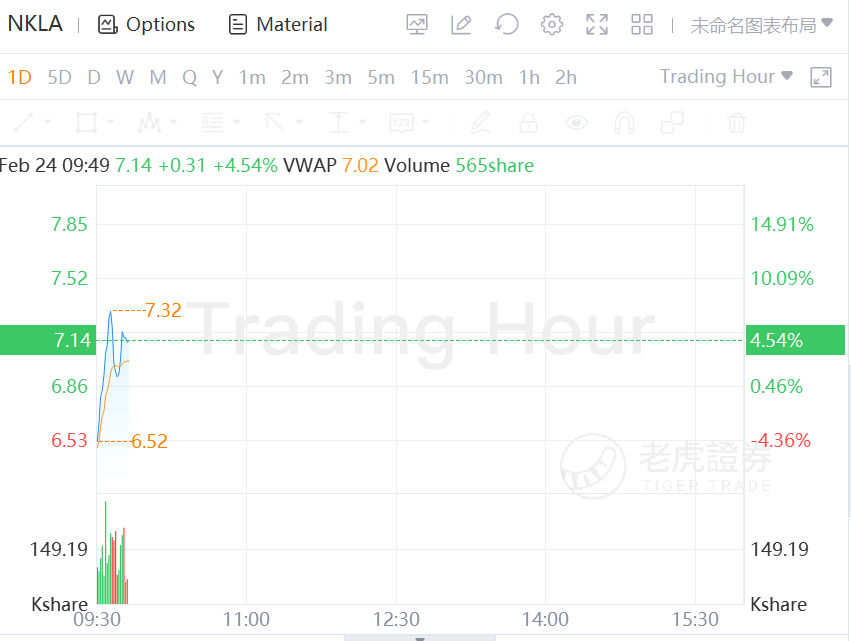The height and width of the screenshot is (641, 851).
Task: Click the Material button
Action: click(x=278, y=25)
